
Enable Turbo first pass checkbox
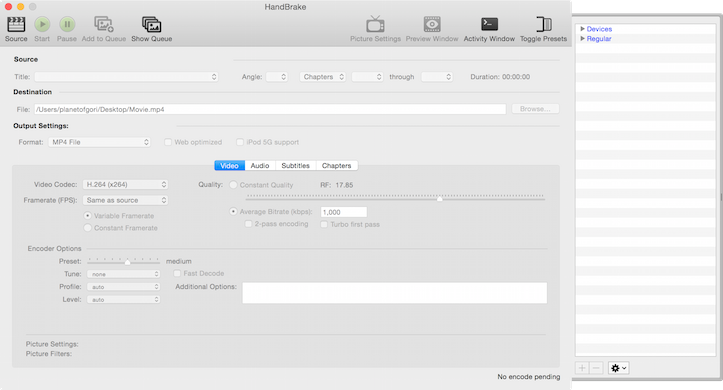[324, 225]
